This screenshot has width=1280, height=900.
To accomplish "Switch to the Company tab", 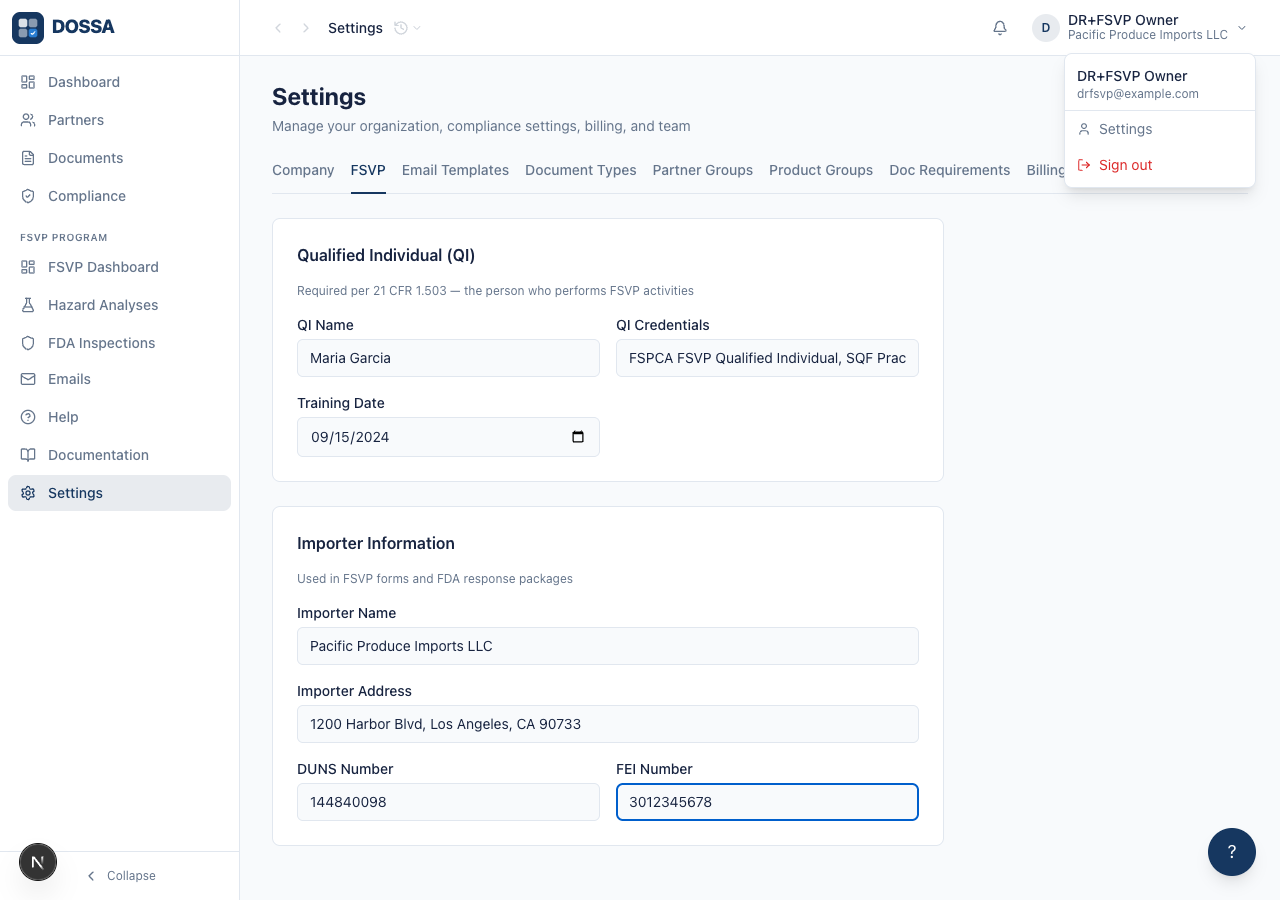I will click(303, 170).
